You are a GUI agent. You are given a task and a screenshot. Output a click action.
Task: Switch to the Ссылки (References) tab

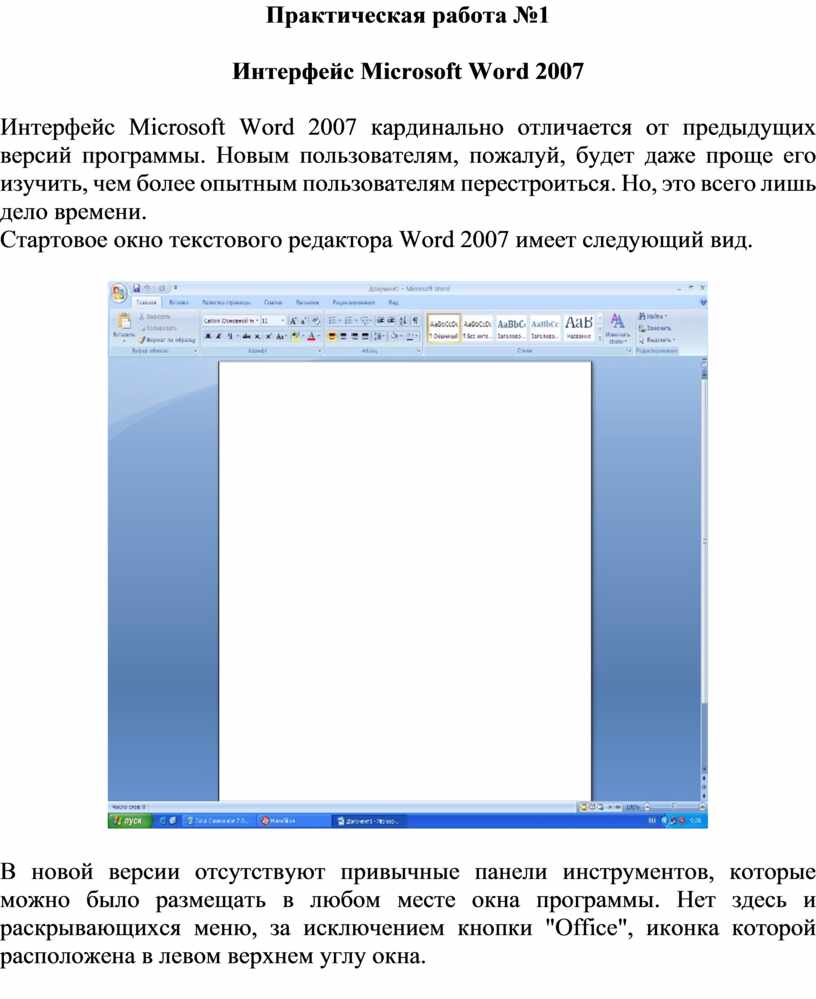coord(273,303)
